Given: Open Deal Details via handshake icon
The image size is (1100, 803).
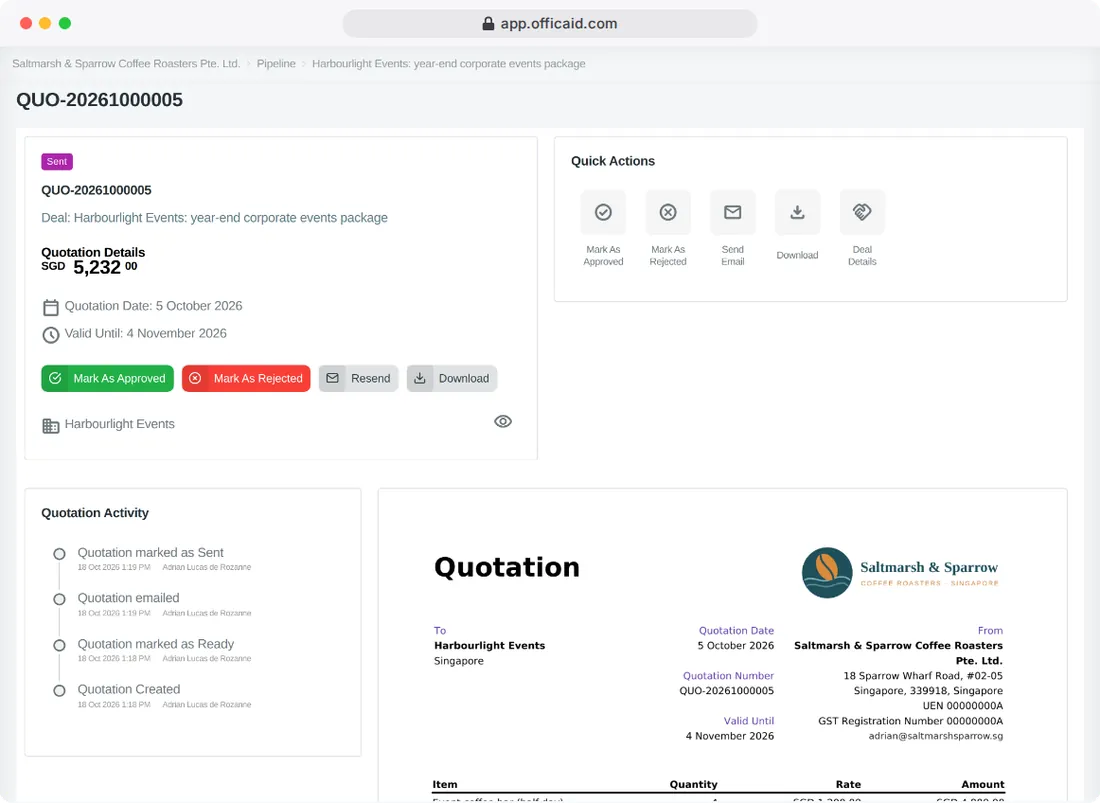Looking at the screenshot, I should tap(862, 212).
